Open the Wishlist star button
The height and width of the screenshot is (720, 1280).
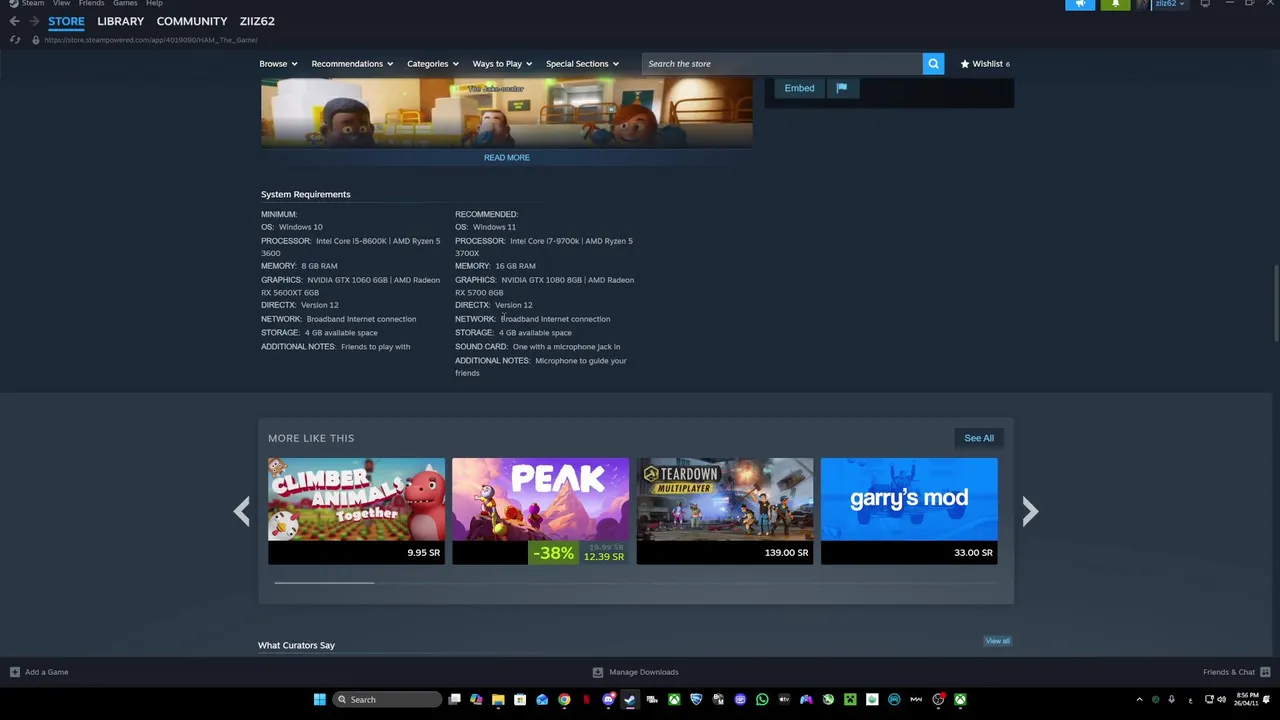coord(985,64)
